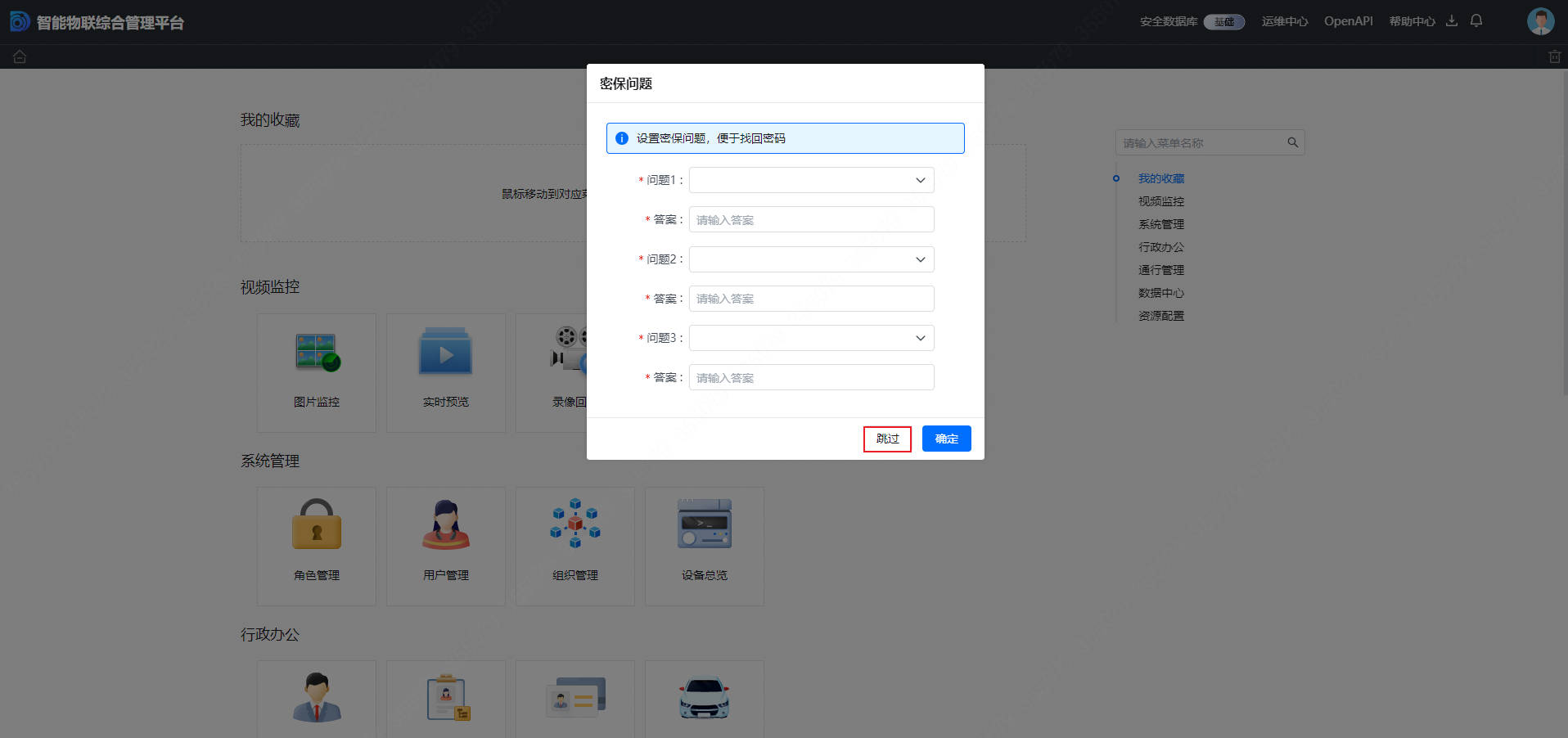The height and width of the screenshot is (738, 1568).
Task: Click the search magnifier in menu search box
Action: click(x=1292, y=142)
